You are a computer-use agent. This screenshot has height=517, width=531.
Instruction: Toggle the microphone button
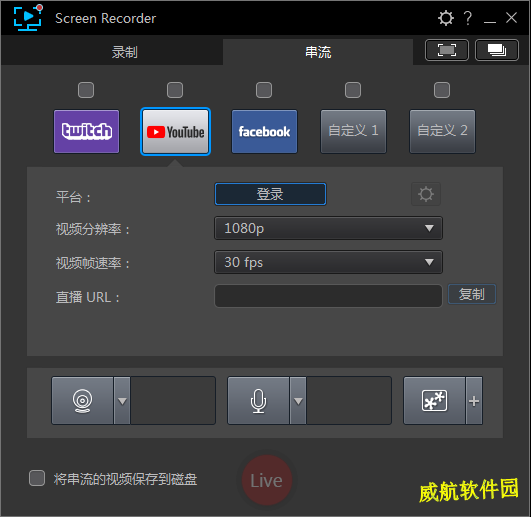pyautogui.click(x=258, y=401)
